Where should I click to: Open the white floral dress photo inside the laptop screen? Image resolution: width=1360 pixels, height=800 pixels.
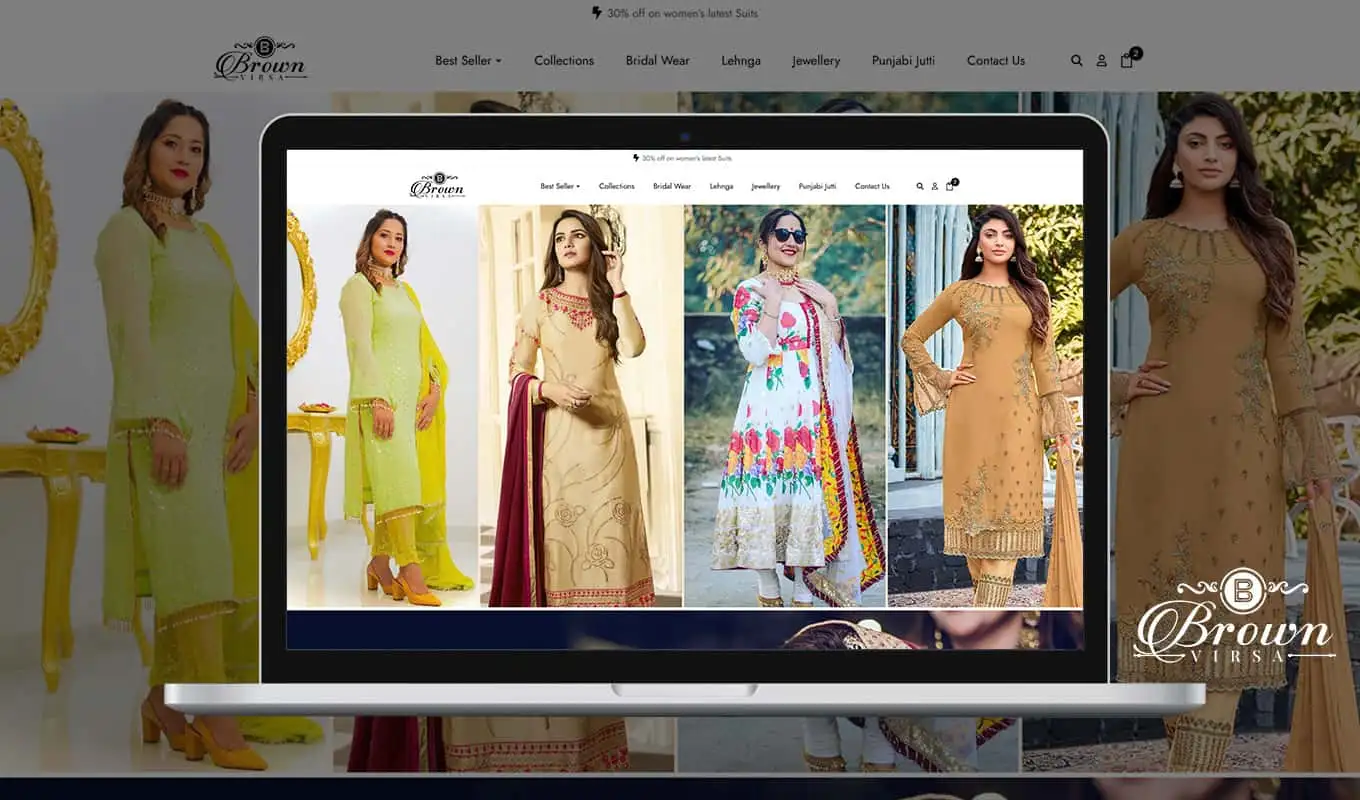click(x=785, y=406)
